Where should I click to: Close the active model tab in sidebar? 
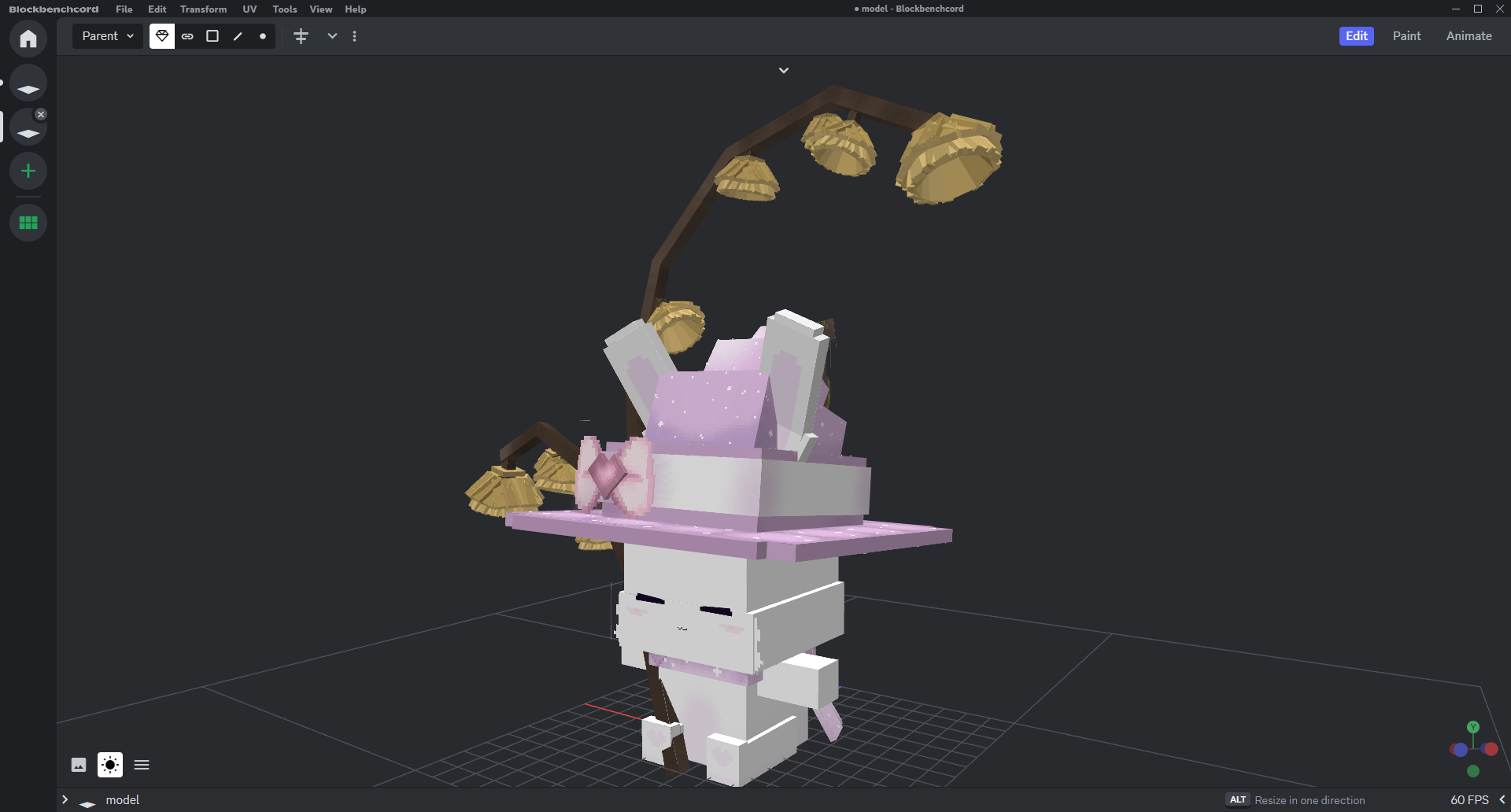[41, 114]
